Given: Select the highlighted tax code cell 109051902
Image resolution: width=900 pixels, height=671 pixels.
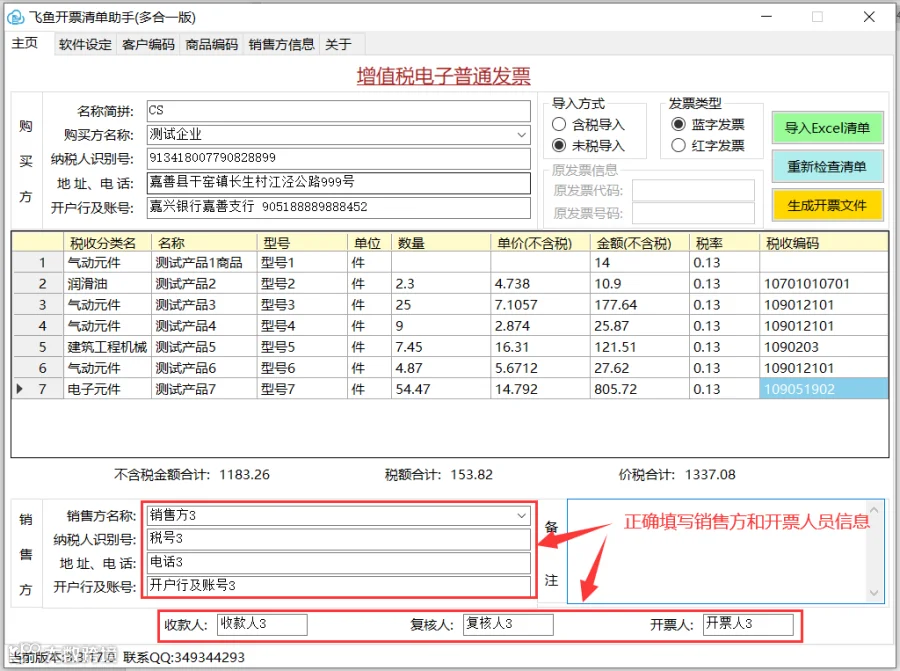Looking at the screenshot, I should click(x=823, y=389).
